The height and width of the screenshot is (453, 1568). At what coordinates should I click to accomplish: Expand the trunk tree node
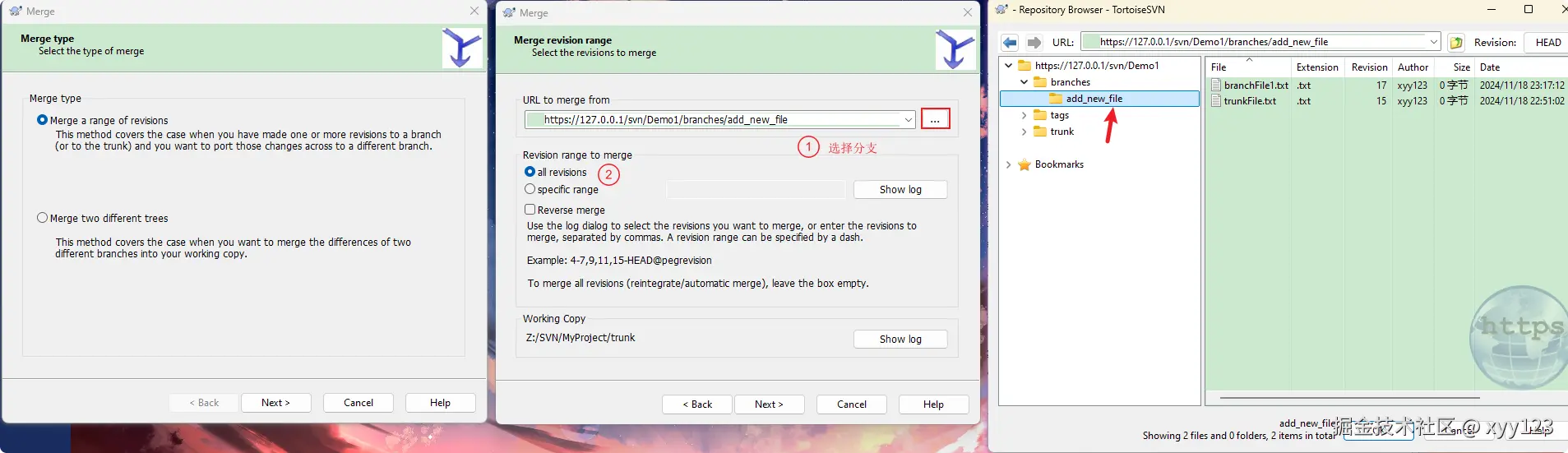1024,132
